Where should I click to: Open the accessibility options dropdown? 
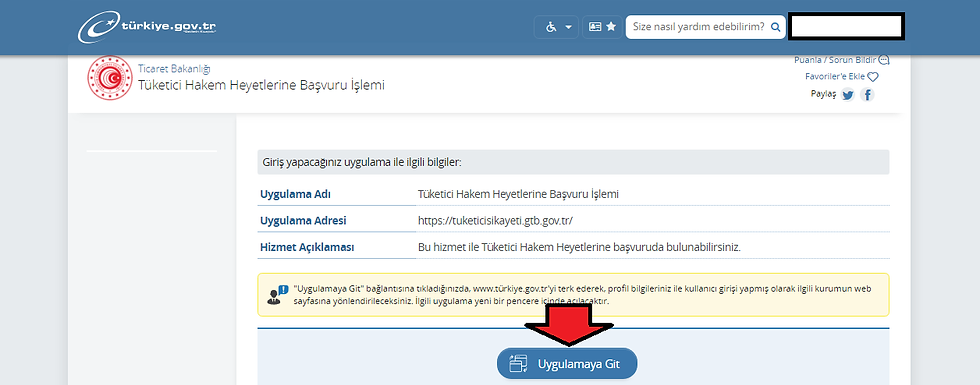click(x=556, y=27)
